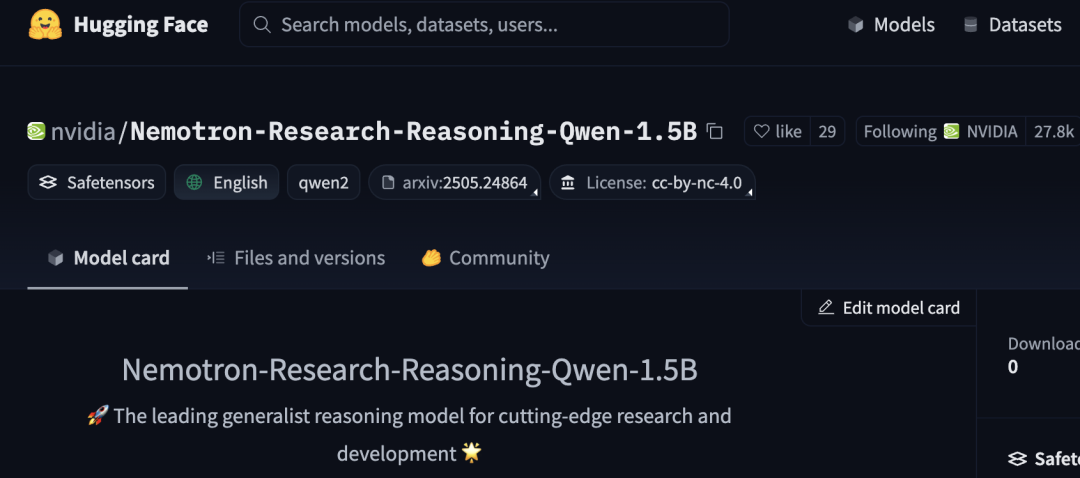Click the document icon in arxiv tag
1080x478 pixels.
pyautogui.click(x=388, y=183)
